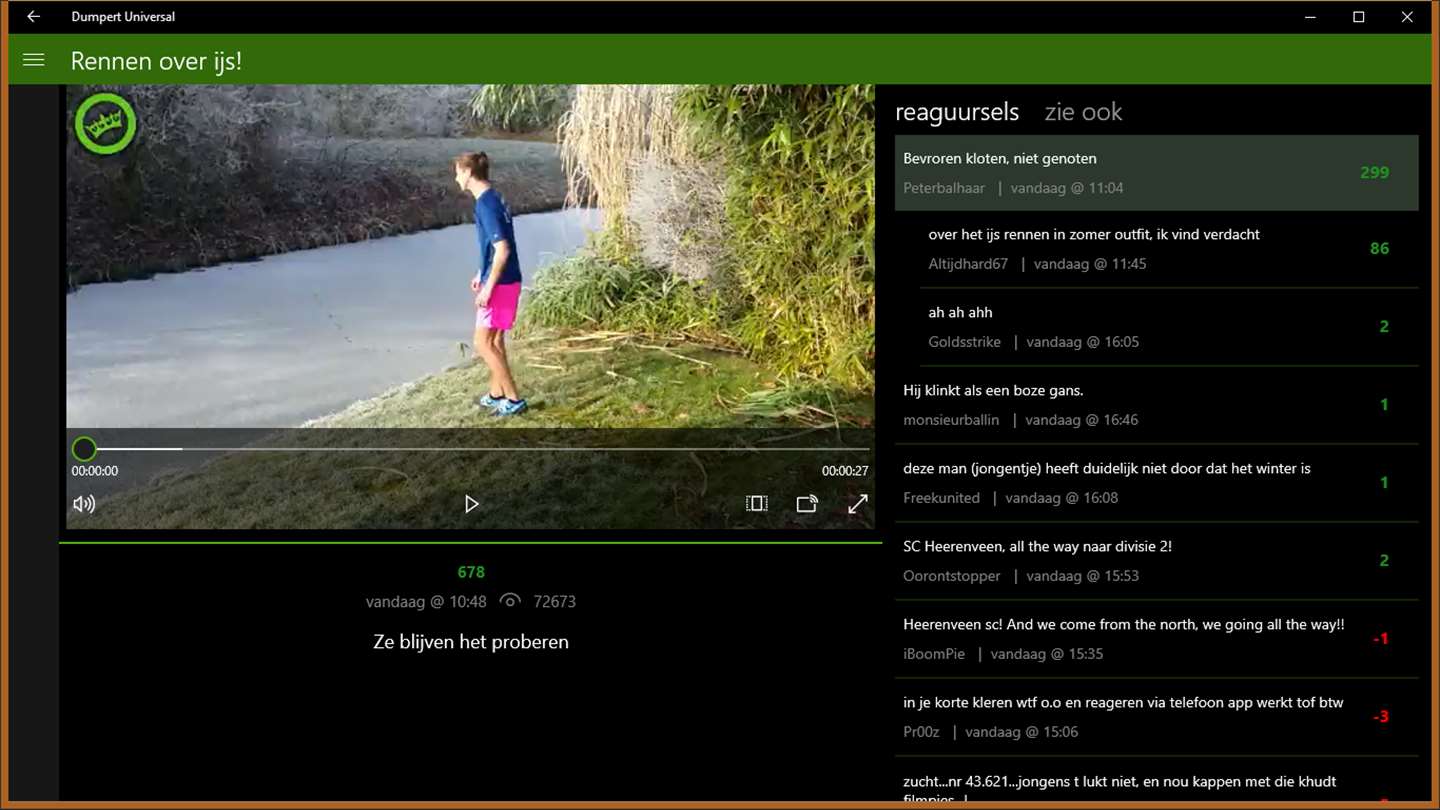Click the video score 678
The height and width of the screenshot is (810, 1440).
click(x=471, y=572)
